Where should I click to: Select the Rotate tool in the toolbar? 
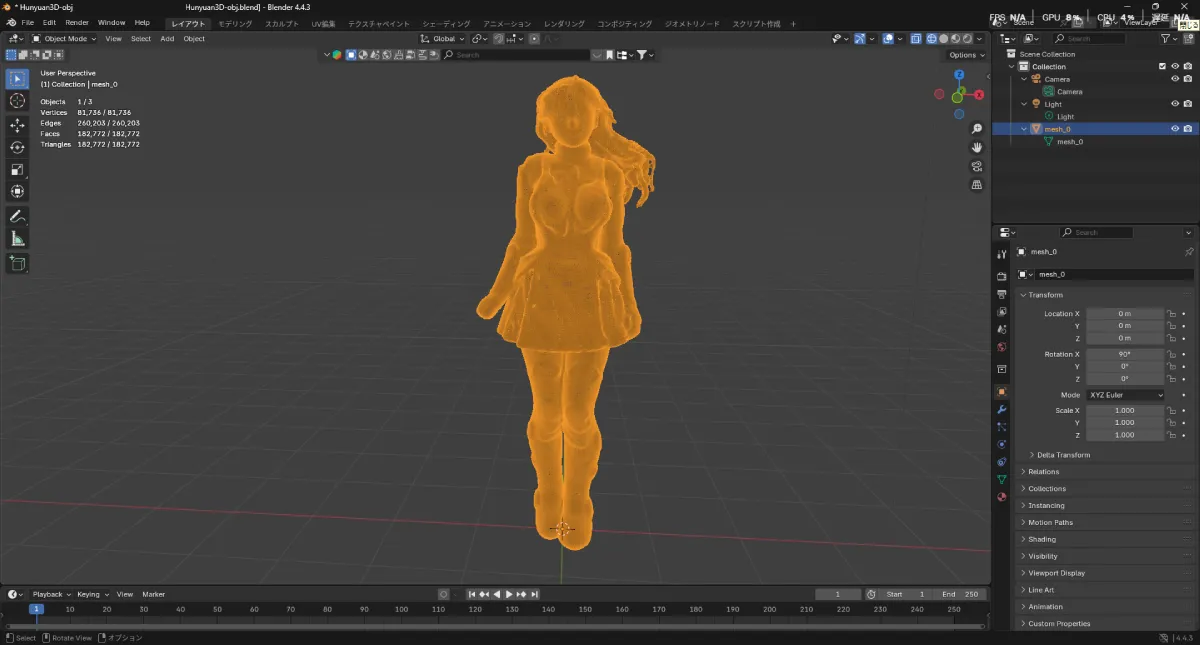point(17,147)
